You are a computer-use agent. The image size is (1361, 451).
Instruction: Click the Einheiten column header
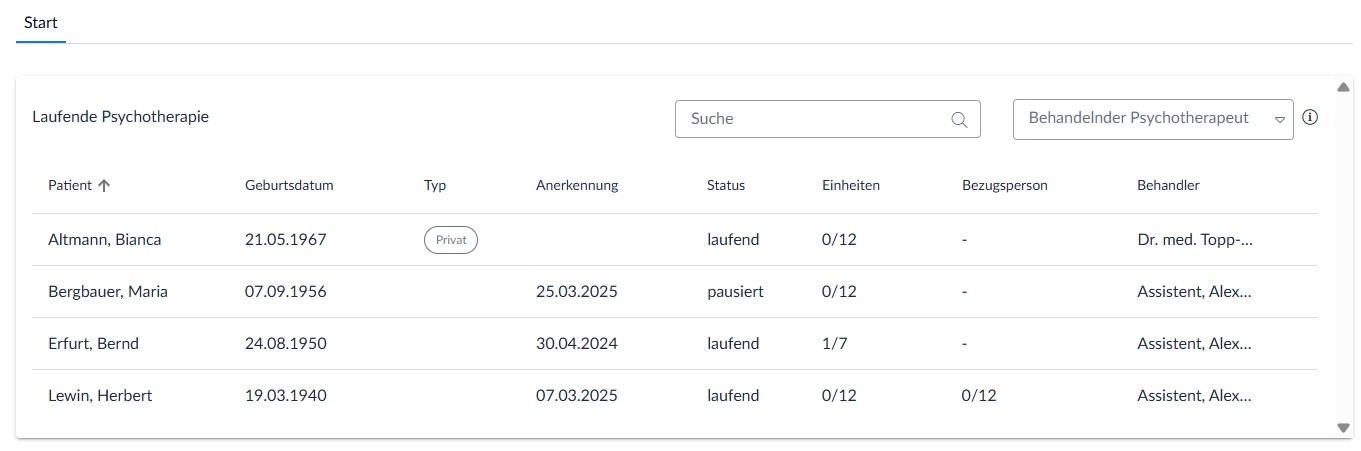click(x=850, y=185)
